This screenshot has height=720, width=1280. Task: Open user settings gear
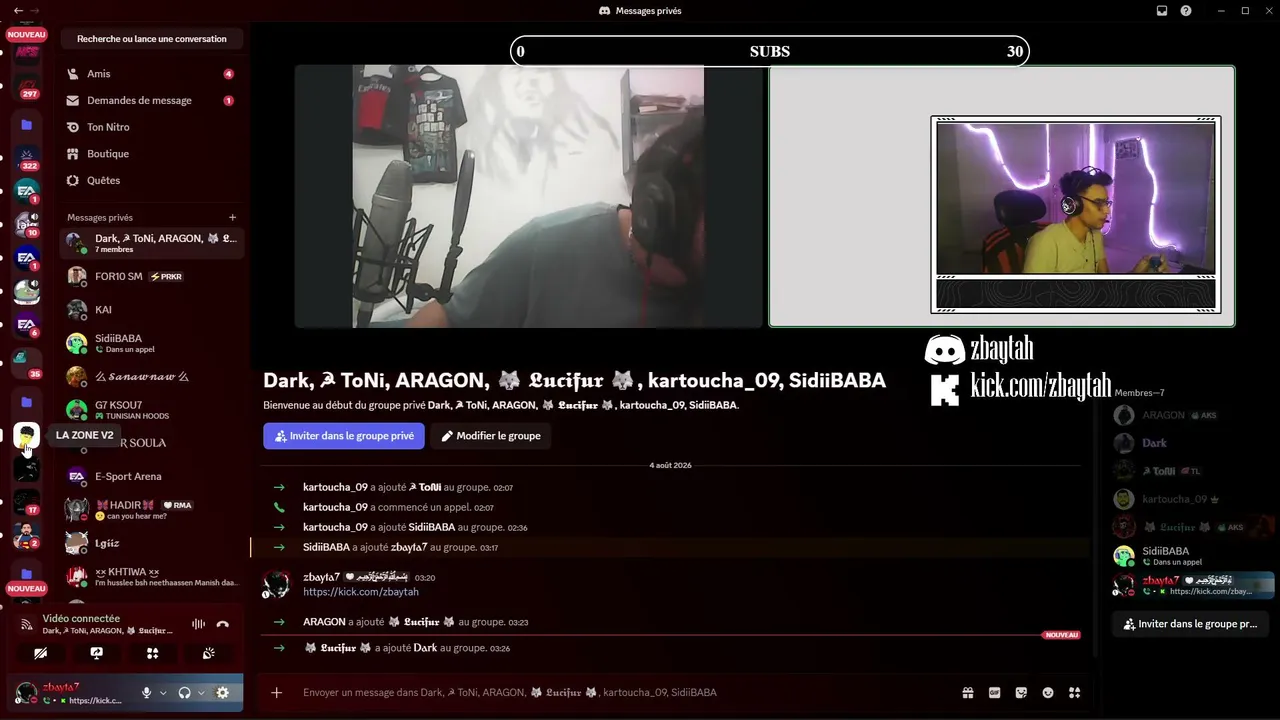pyautogui.click(x=222, y=692)
